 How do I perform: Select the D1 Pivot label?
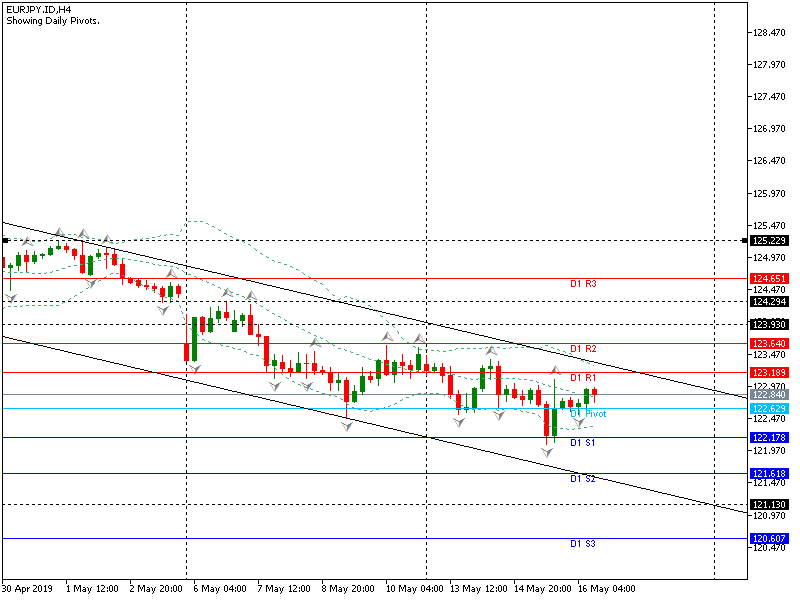(x=588, y=414)
